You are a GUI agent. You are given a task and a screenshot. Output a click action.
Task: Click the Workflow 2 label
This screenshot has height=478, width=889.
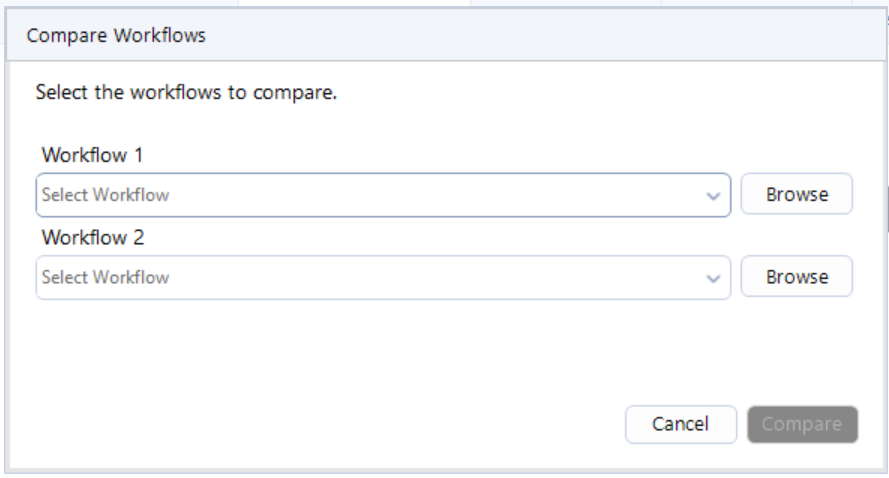94,238
